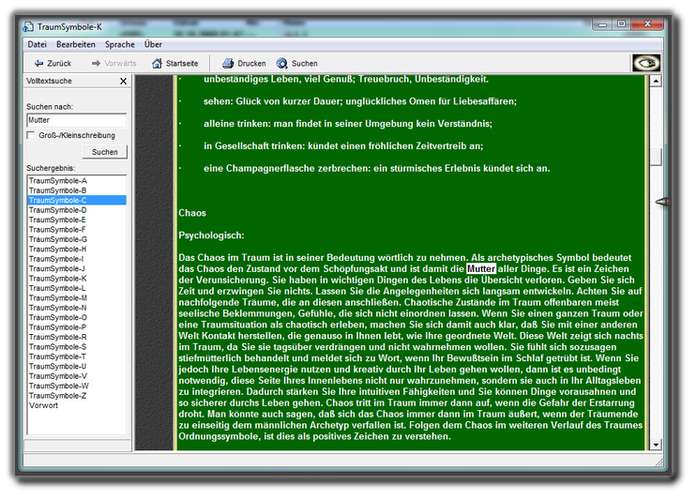Click the scrollbar down arrow
The image size is (696, 500).
tap(656, 444)
